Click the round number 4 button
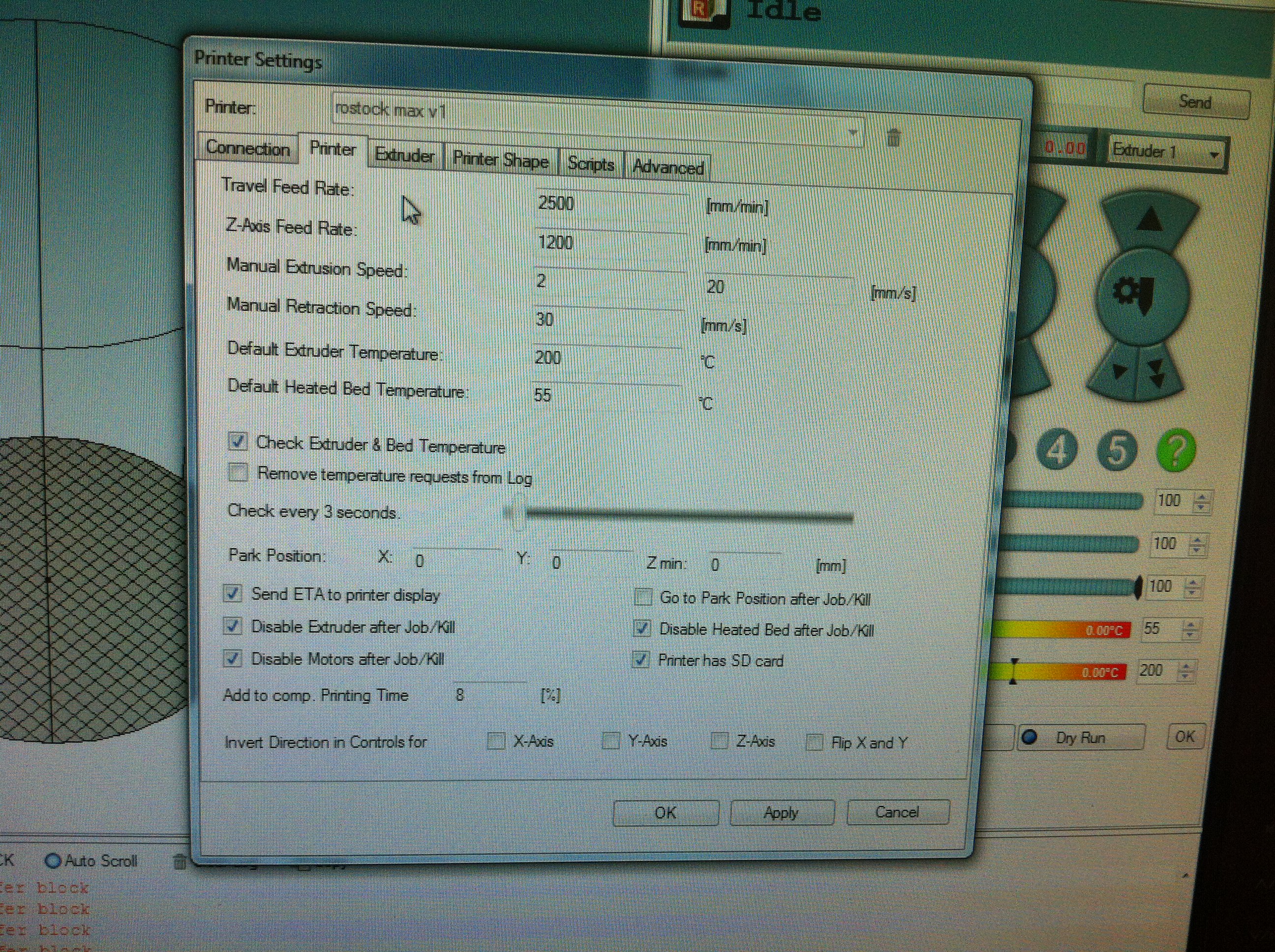1275x952 pixels. [1057, 450]
